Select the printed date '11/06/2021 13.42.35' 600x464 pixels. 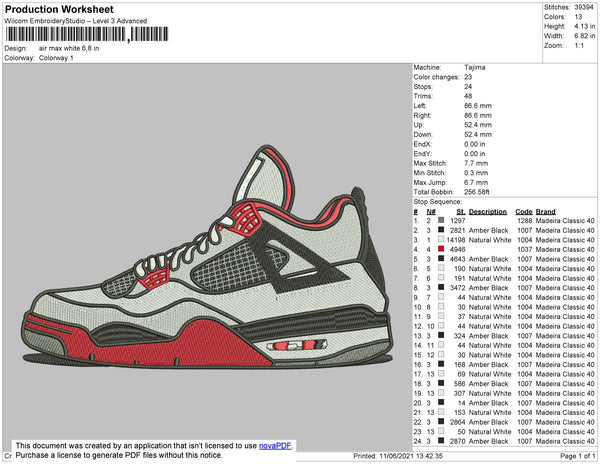coord(411,456)
